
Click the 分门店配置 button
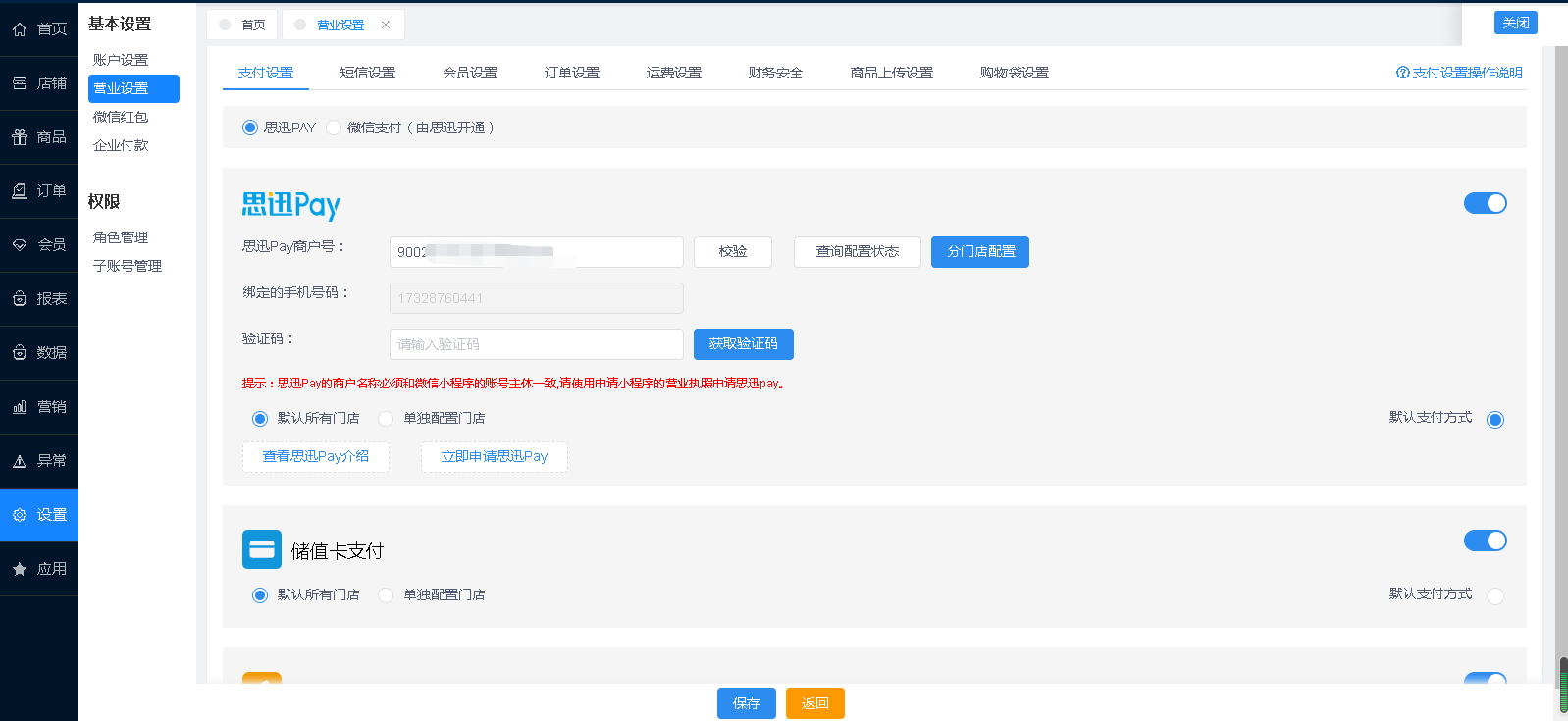point(980,252)
